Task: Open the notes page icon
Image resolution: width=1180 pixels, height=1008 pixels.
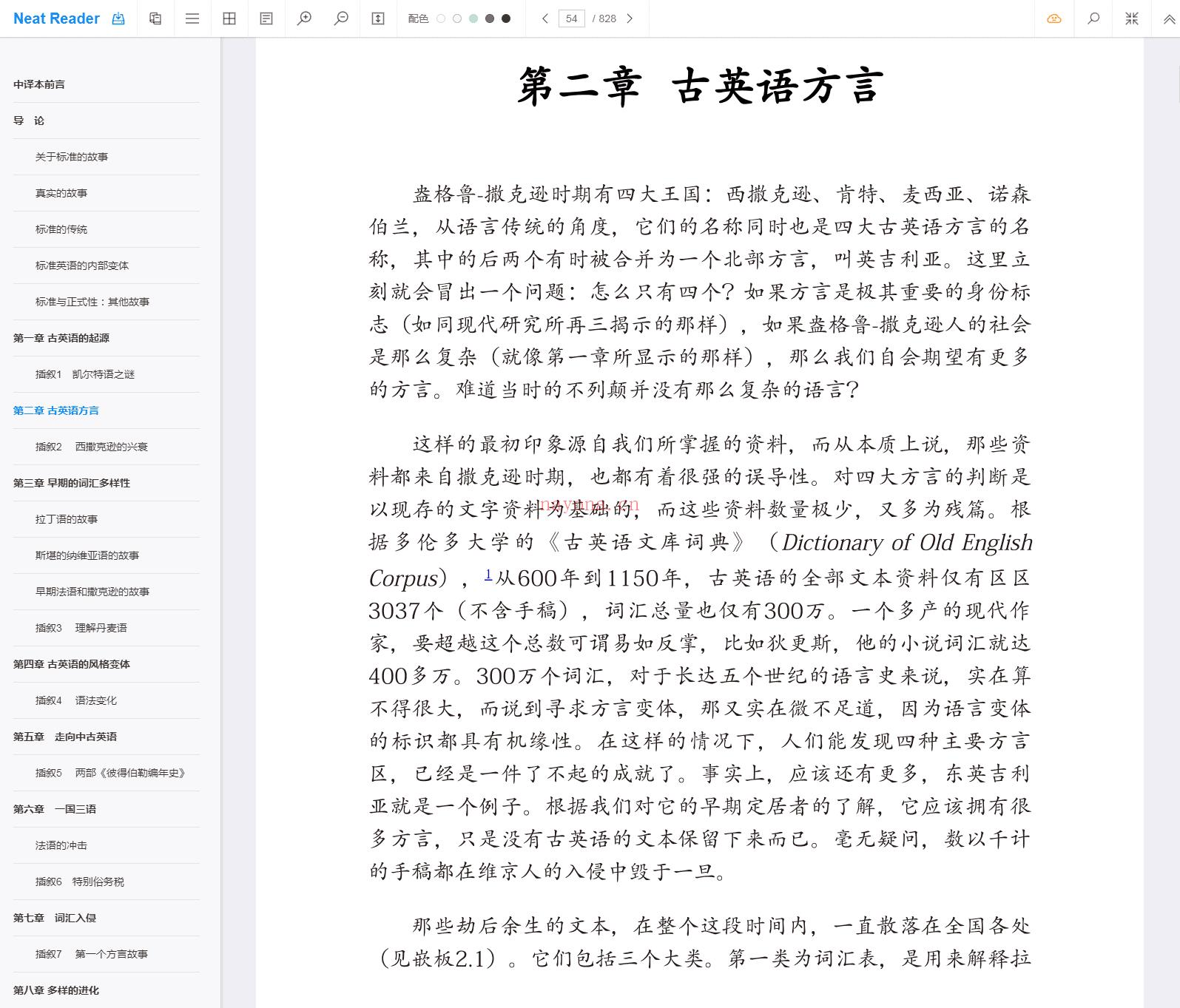Action: pyautogui.click(x=266, y=18)
